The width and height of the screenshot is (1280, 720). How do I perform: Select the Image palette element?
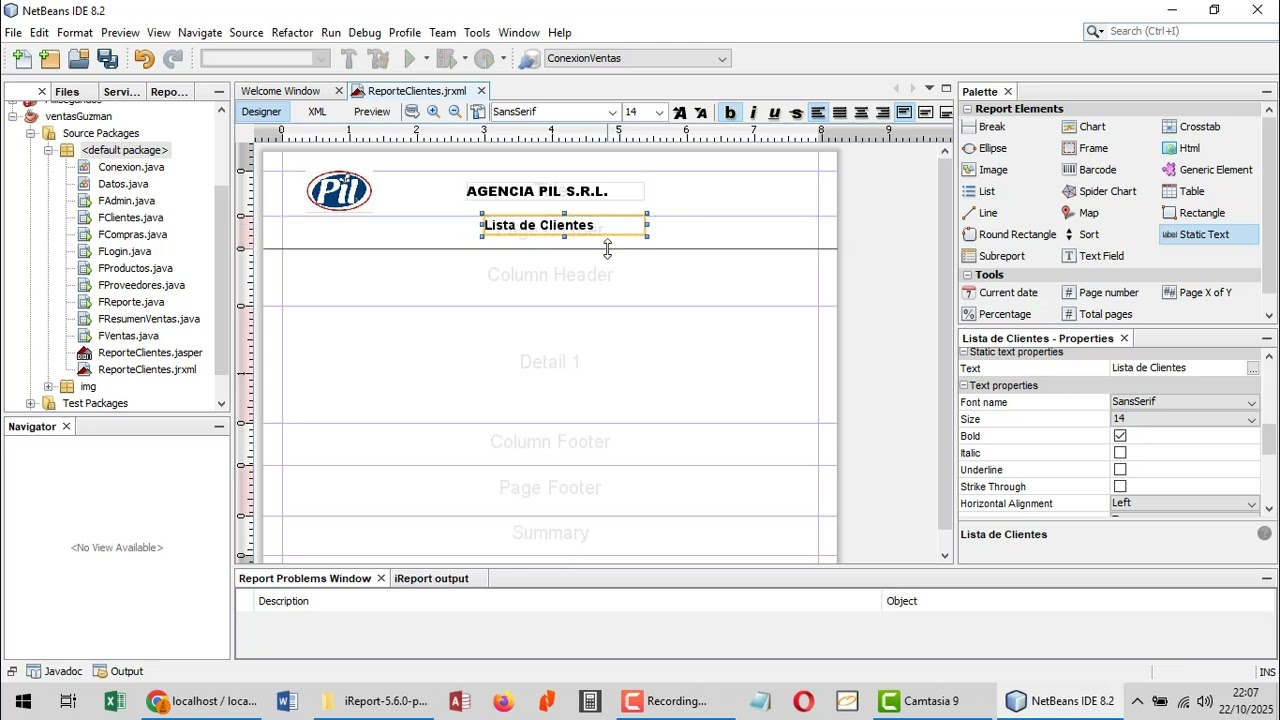(x=985, y=170)
